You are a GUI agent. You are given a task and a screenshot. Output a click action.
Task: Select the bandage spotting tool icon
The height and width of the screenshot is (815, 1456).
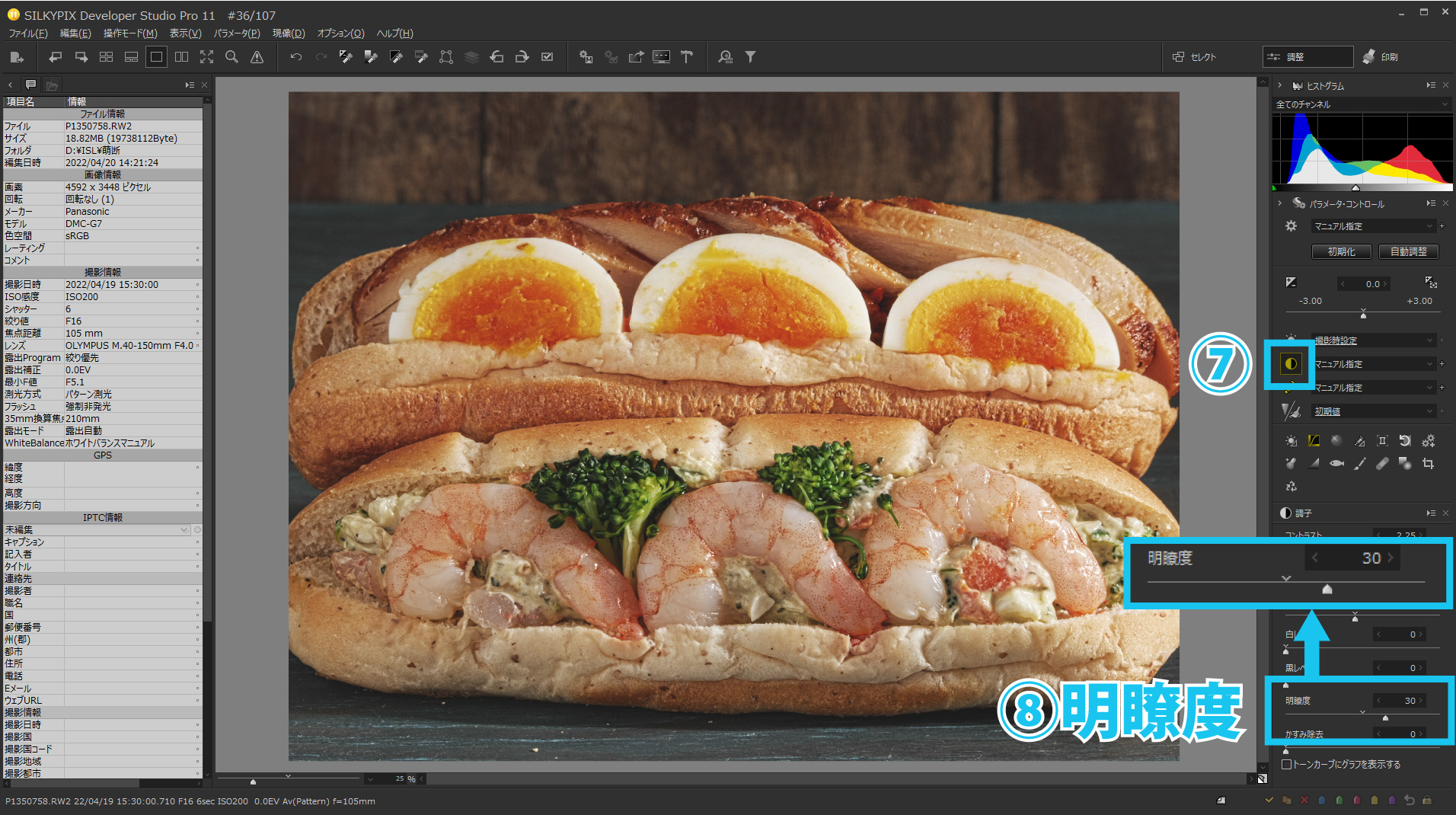pos(1382,463)
